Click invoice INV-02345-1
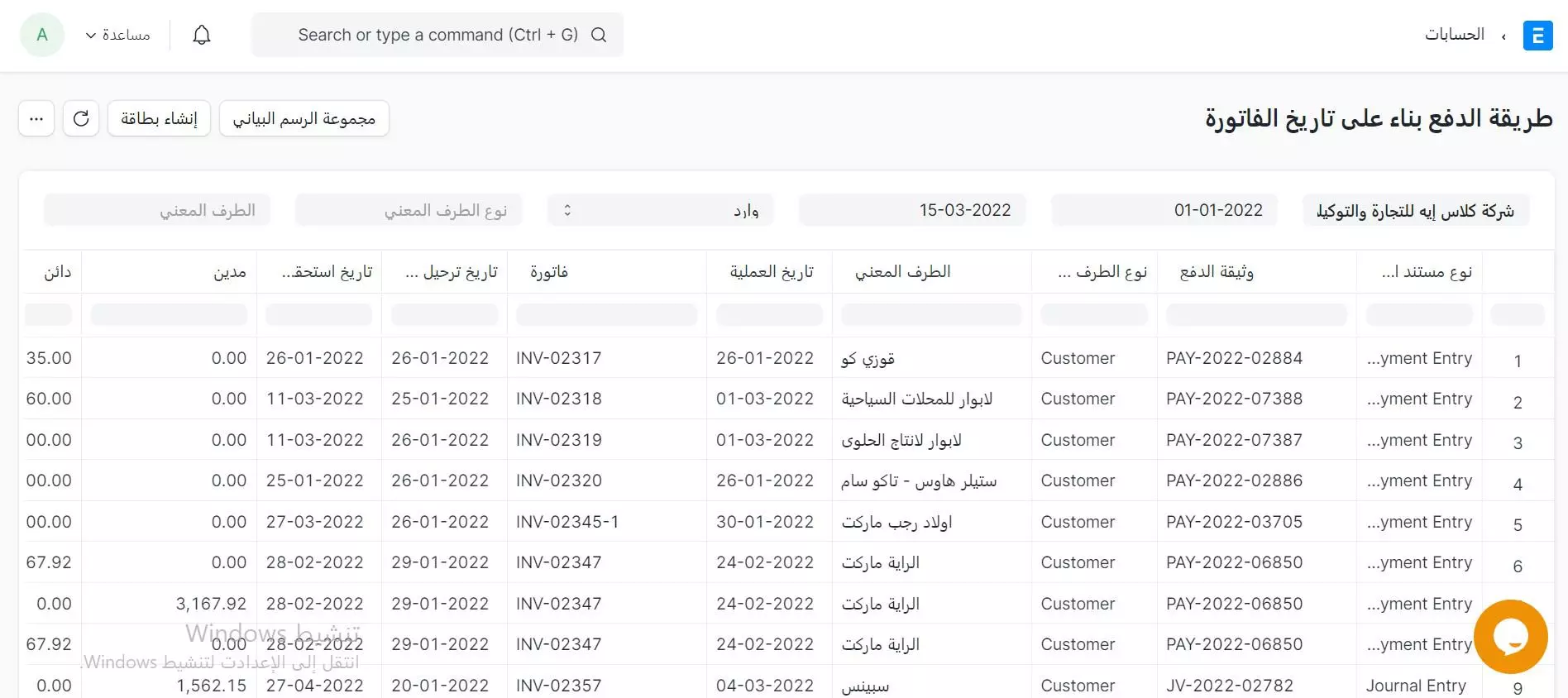The height and width of the screenshot is (698, 1568). (567, 522)
